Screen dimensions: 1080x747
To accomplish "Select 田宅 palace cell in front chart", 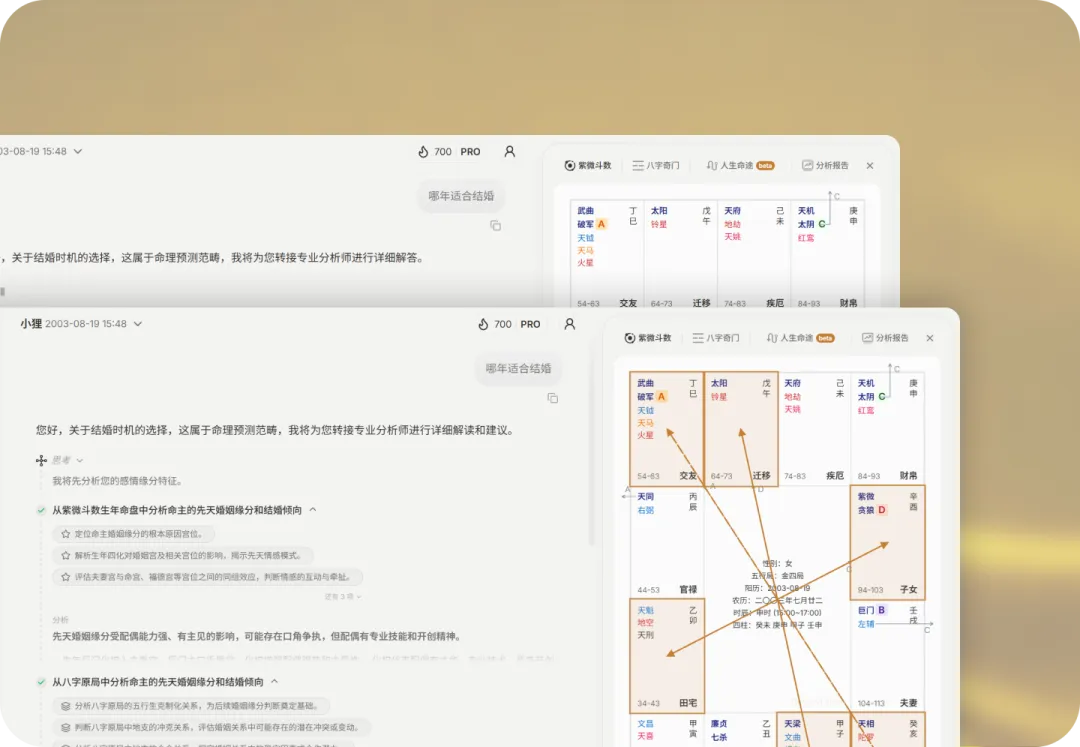I will [667, 655].
